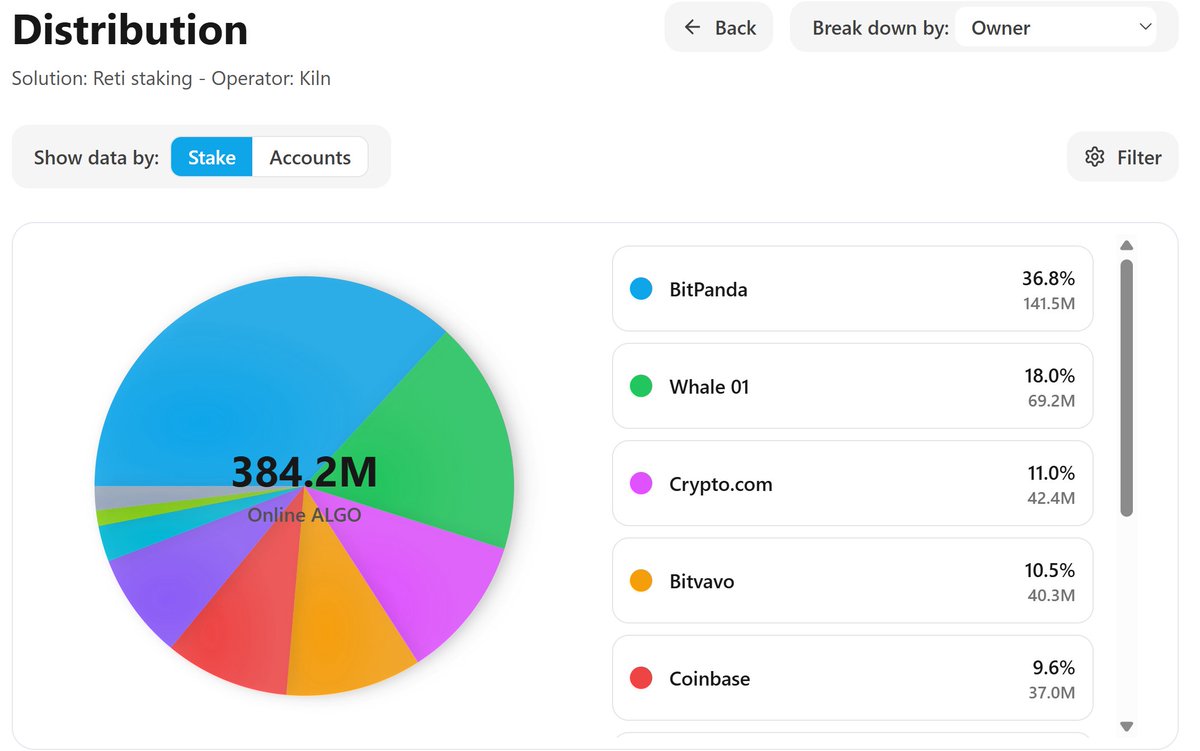Screen dimensions: 1200x751
Task: Click the 69.2M Whale 01 amount
Action: (x=1052, y=399)
